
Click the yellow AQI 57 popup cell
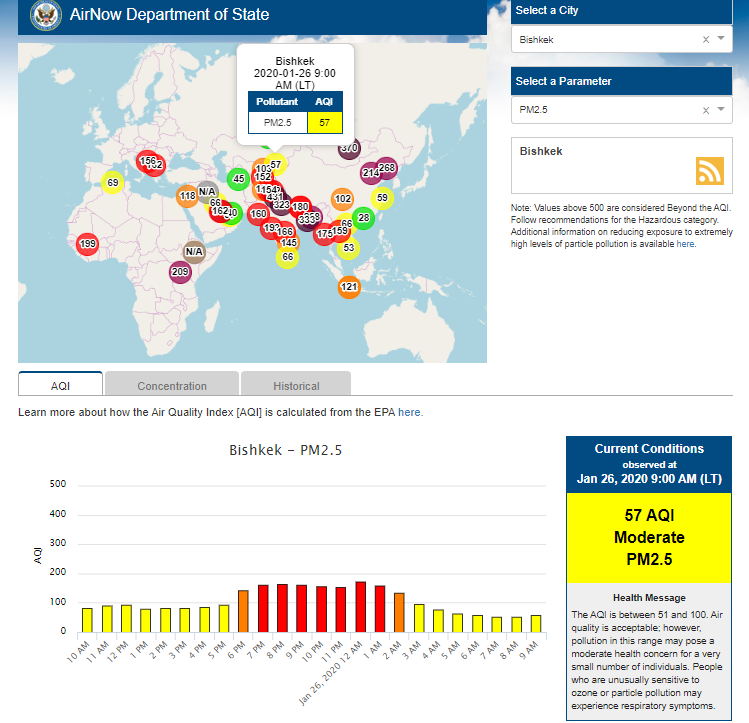[x=324, y=122]
